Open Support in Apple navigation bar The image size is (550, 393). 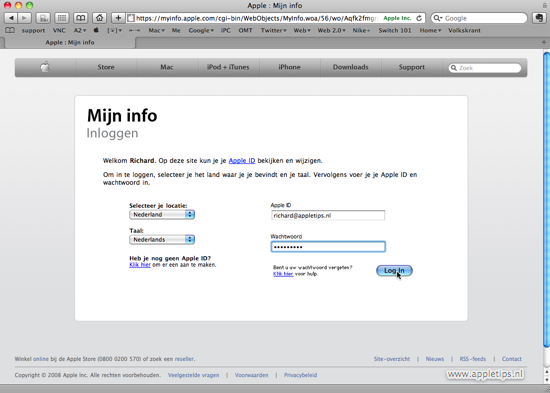(411, 67)
